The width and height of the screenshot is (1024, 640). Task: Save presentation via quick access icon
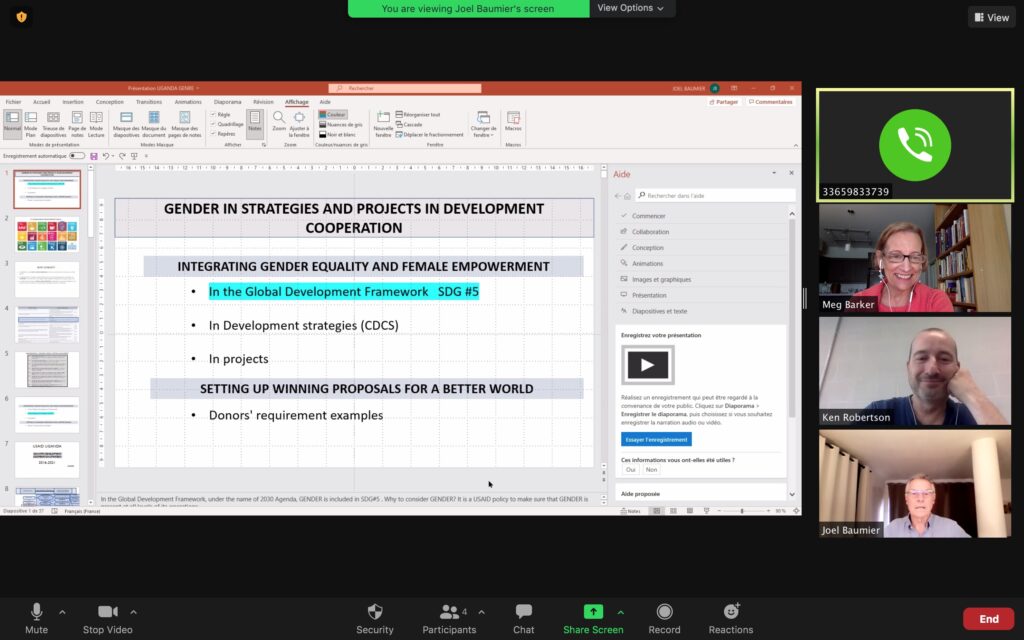point(94,156)
